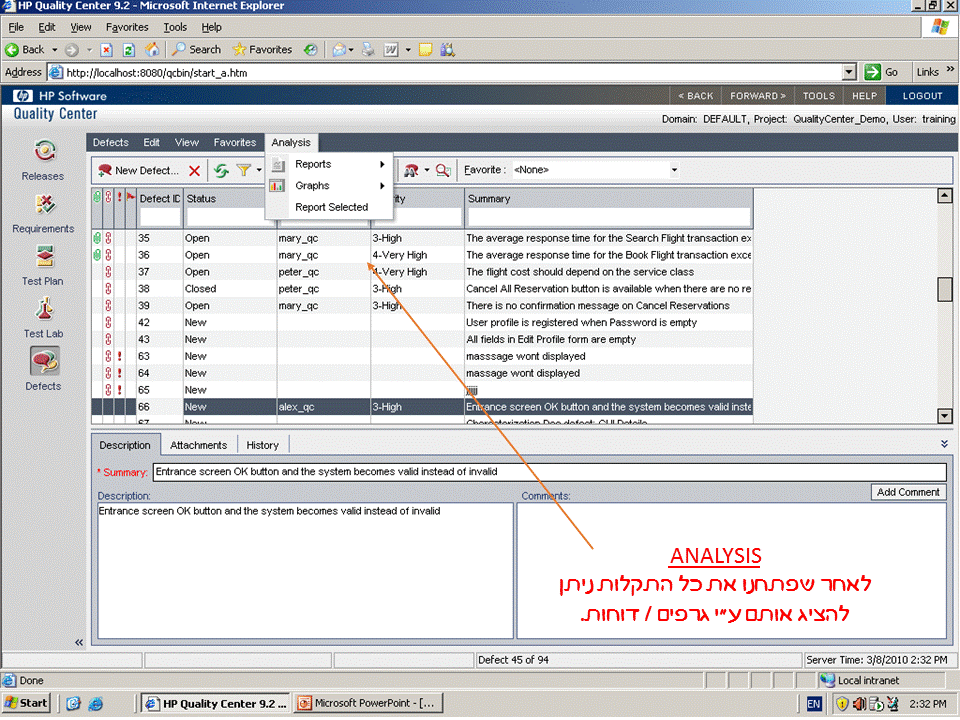The image size is (960, 720).
Task: Click the grid scrollbar up arrow
Action: (x=945, y=196)
